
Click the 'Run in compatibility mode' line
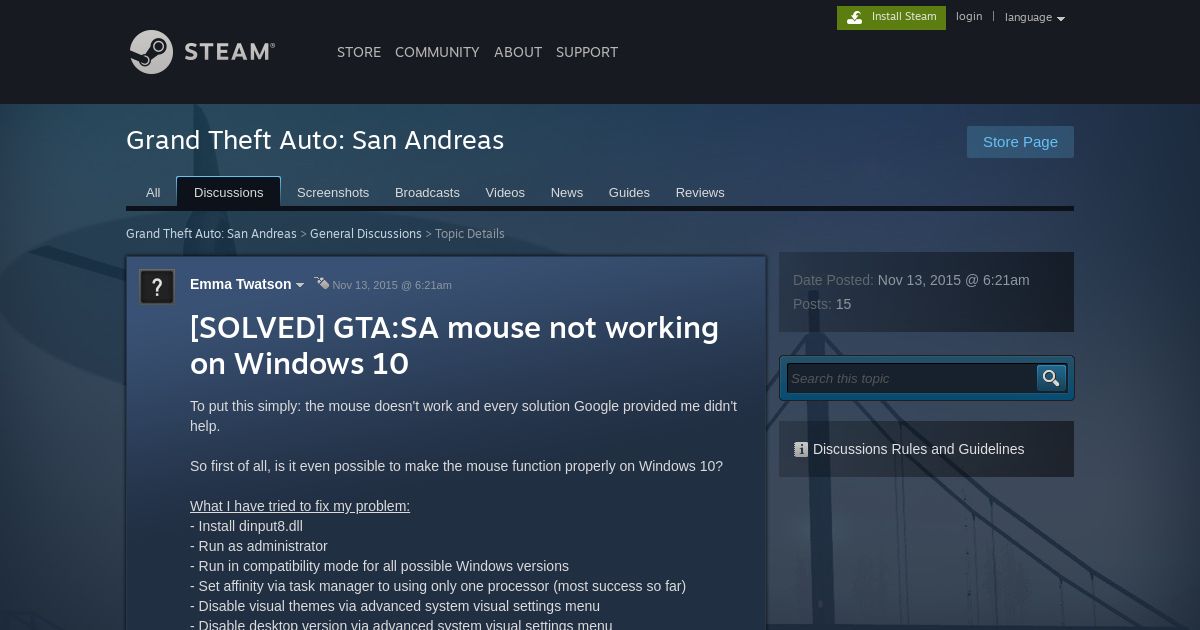[x=380, y=566]
